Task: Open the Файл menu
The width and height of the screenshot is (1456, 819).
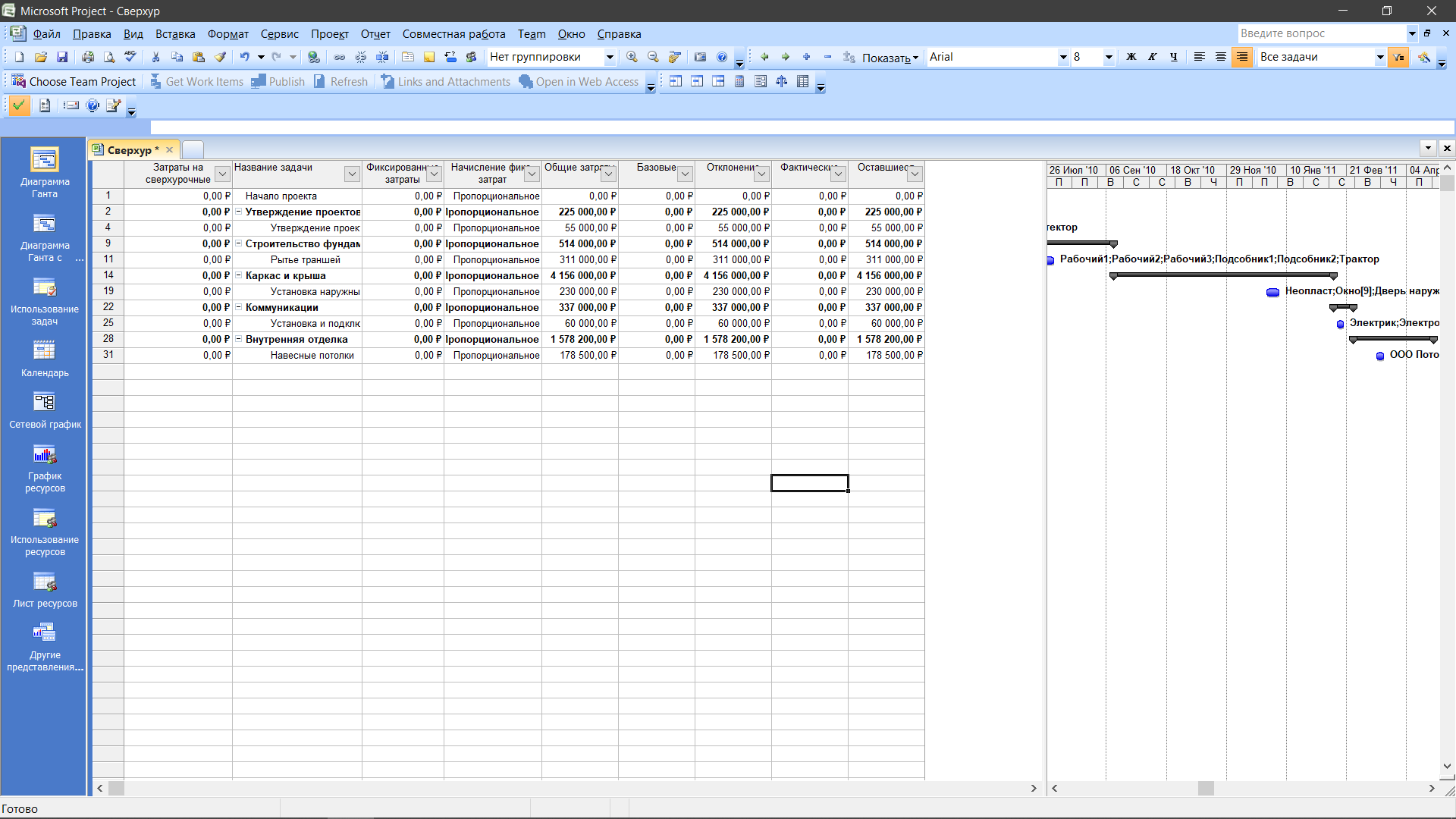Action: pos(46,34)
